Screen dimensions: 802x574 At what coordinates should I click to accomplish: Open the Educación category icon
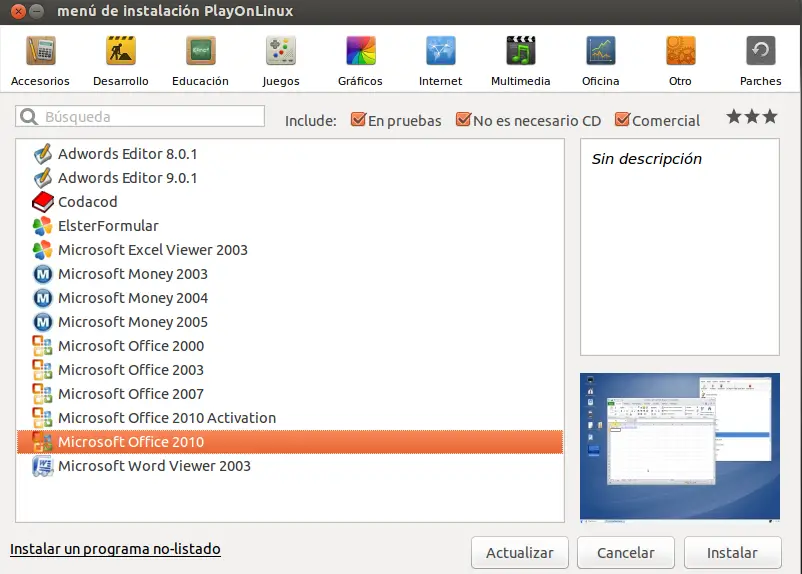pos(200,51)
